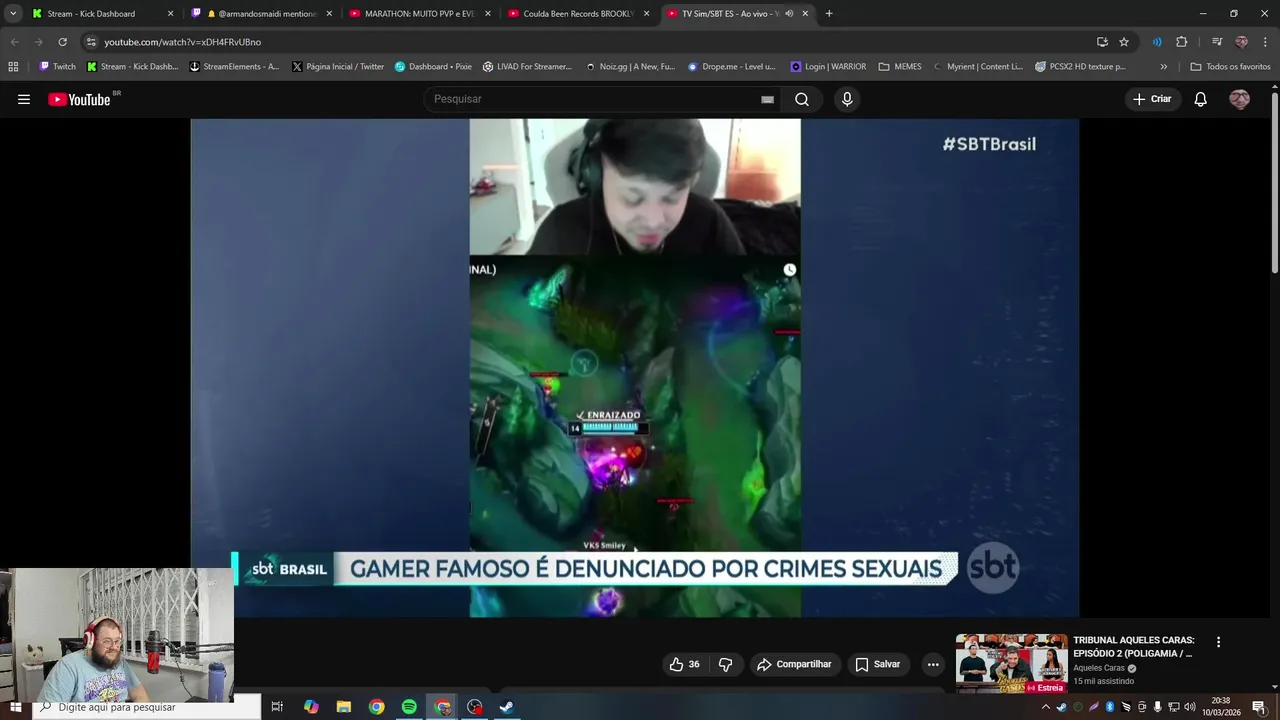Open the Stream - Kick Dashb... bookmark

[132, 67]
